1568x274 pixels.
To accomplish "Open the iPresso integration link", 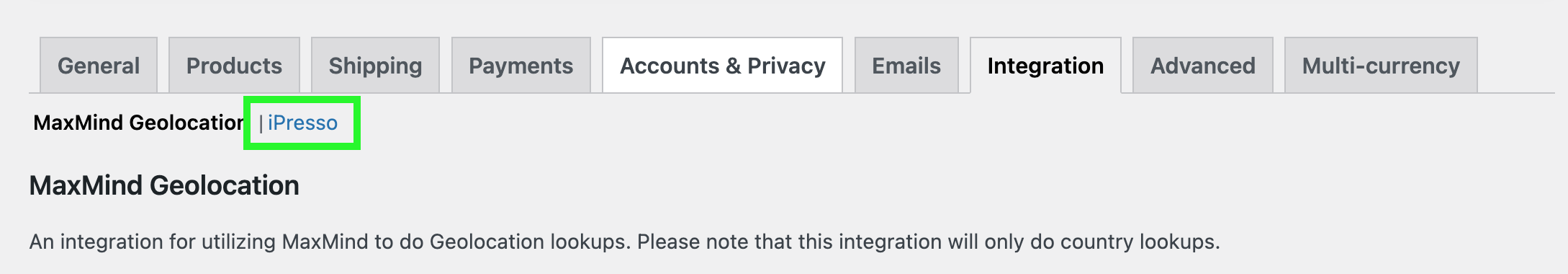I will [x=302, y=123].
